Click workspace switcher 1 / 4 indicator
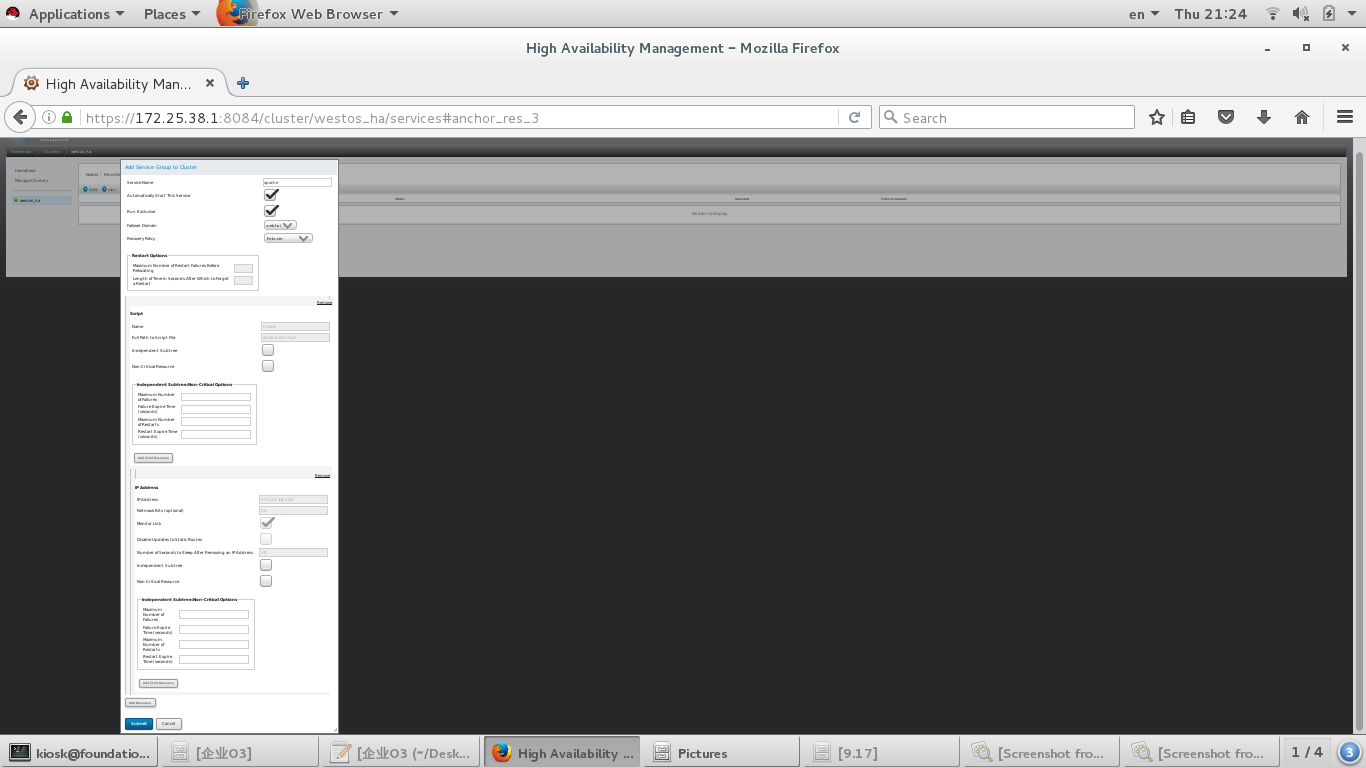Image resolution: width=1366 pixels, height=768 pixels. click(1306, 752)
